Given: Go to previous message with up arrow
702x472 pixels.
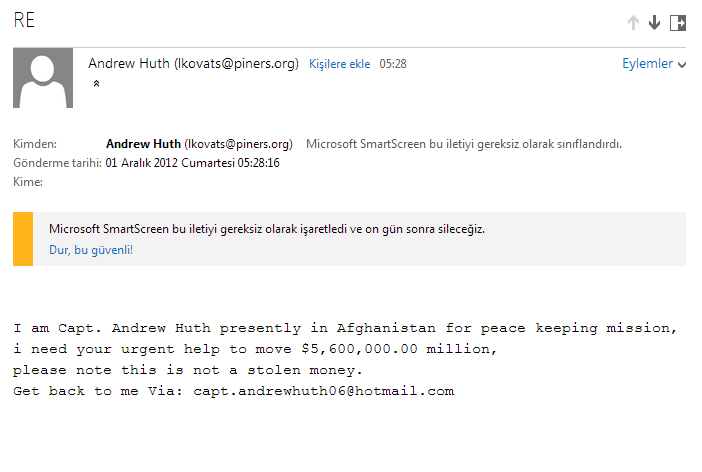Looking at the screenshot, I should click(633, 22).
